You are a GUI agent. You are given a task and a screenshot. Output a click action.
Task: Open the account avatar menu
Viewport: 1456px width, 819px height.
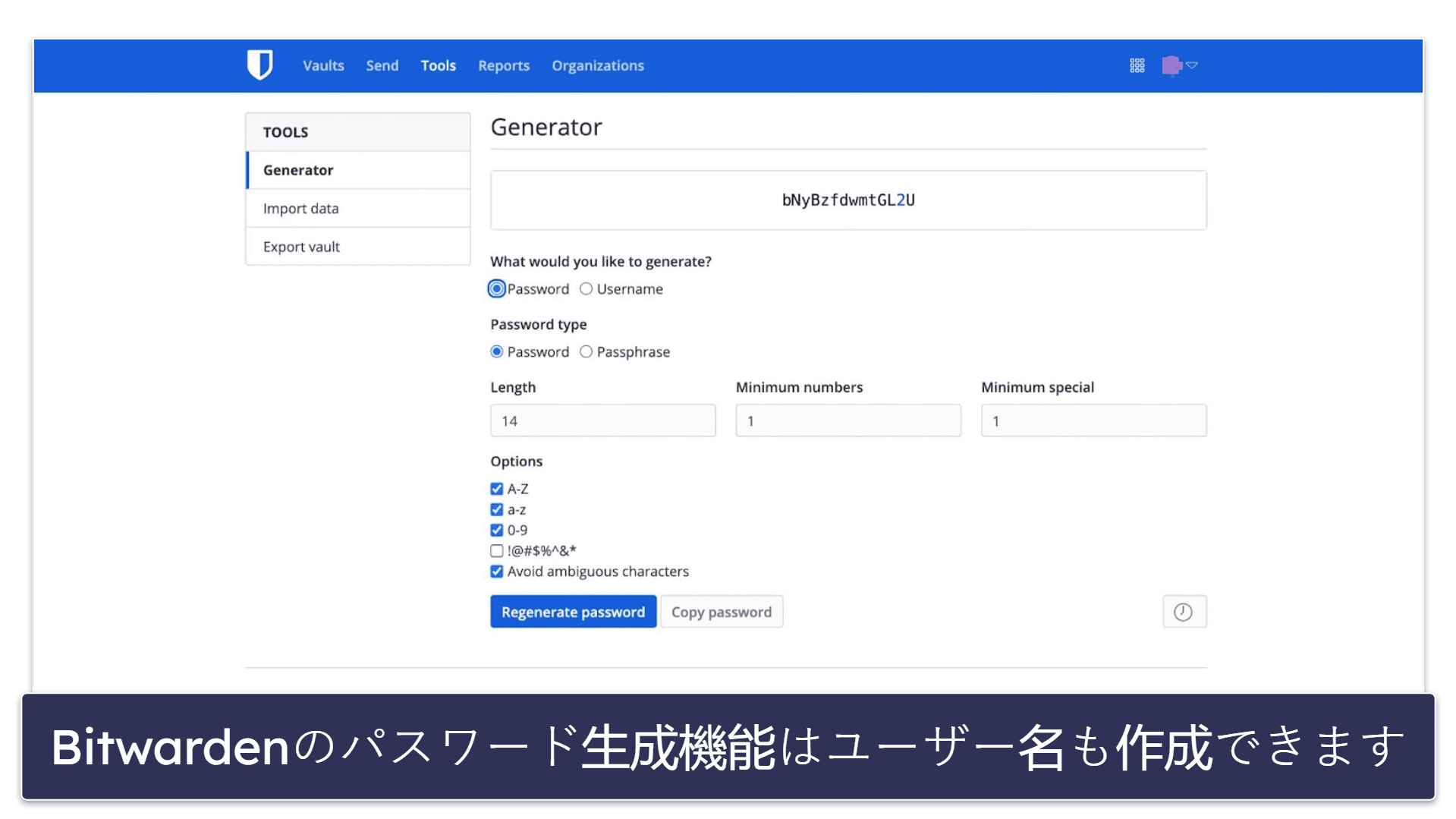[x=1179, y=66]
